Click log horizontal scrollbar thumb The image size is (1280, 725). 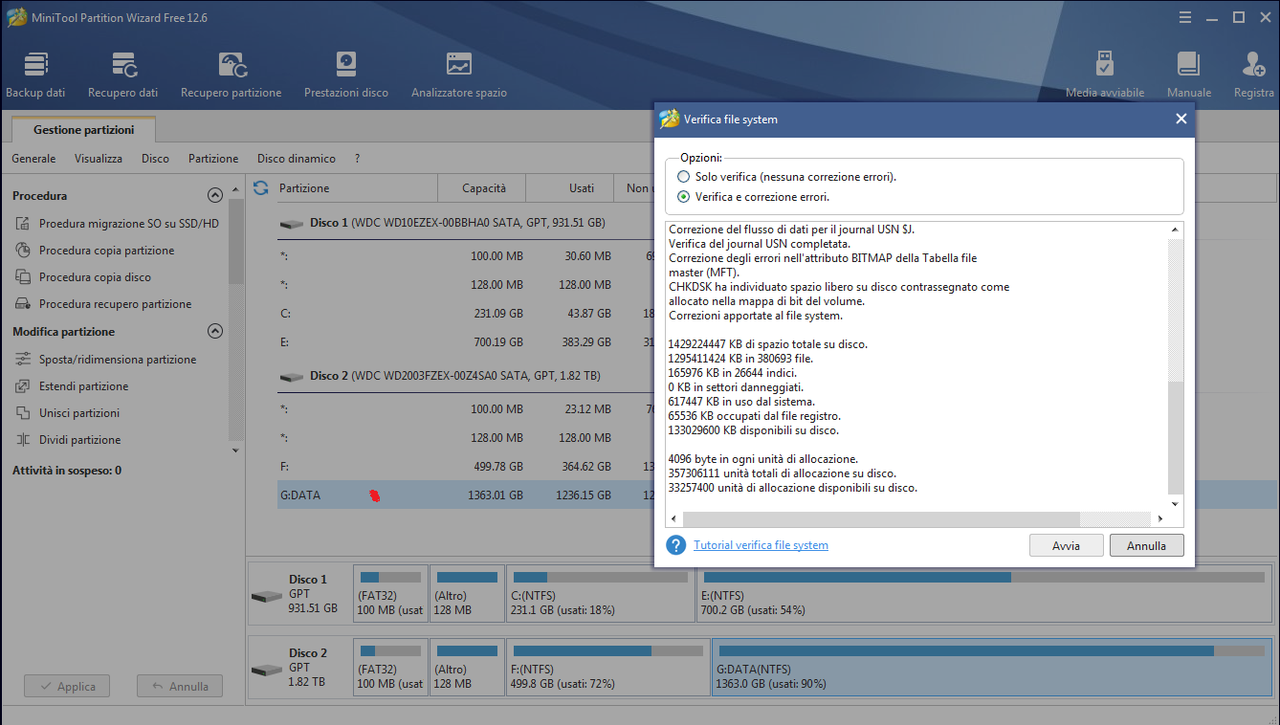(x=881, y=519)
